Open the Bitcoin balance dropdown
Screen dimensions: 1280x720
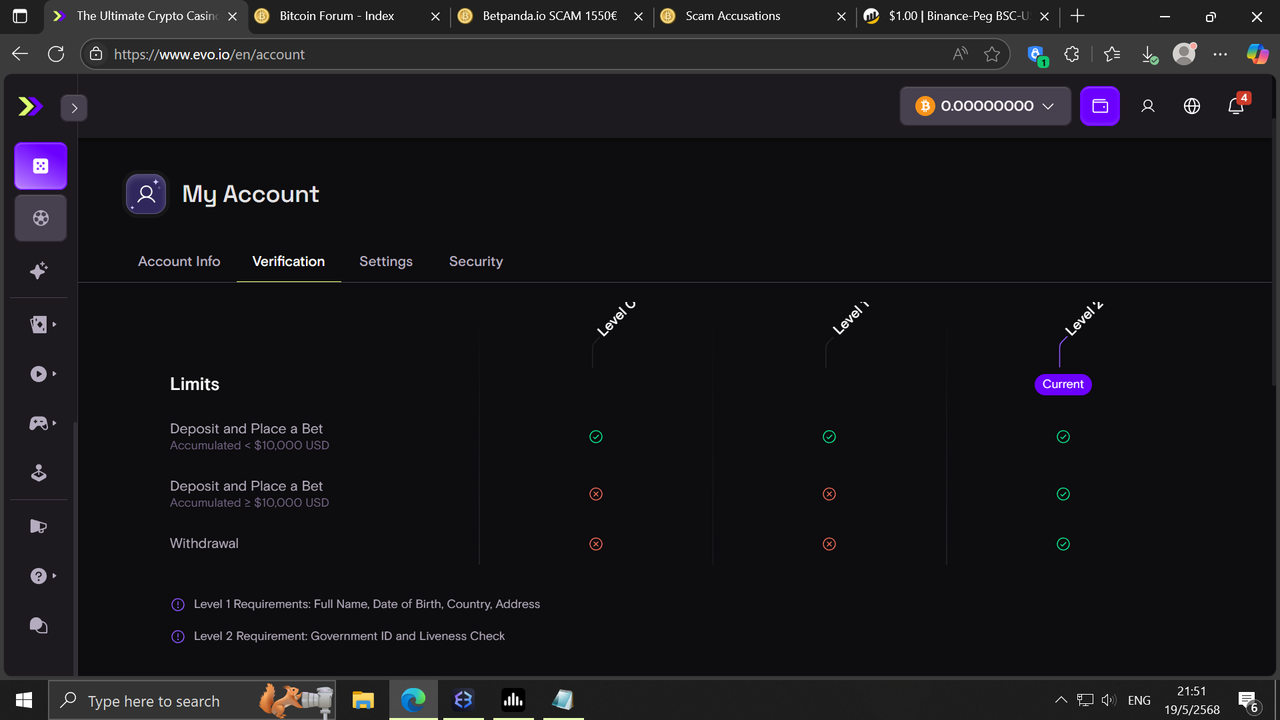(x=985, y=105)
